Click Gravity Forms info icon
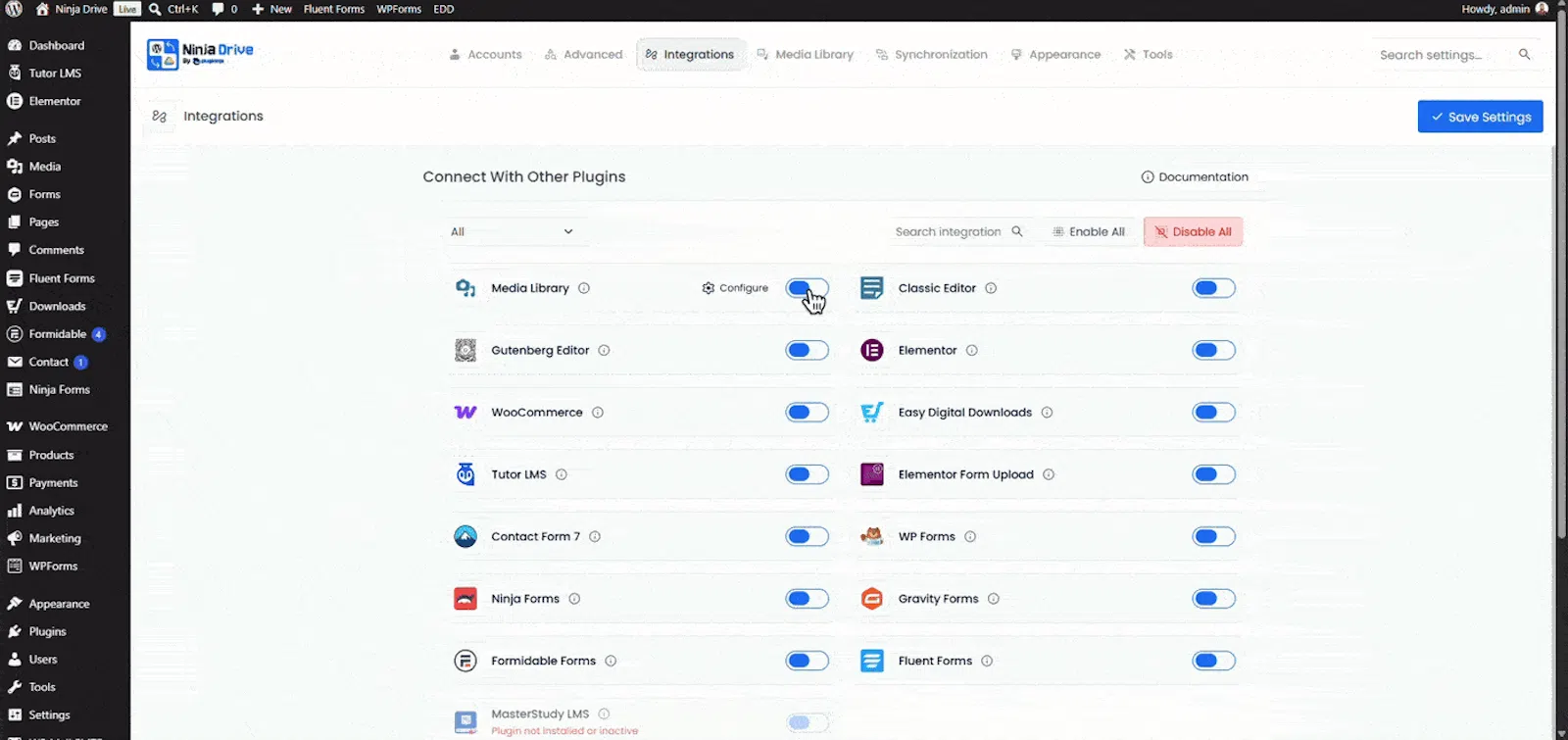This screenshot has width=1568, height=740. click(994, 599)
